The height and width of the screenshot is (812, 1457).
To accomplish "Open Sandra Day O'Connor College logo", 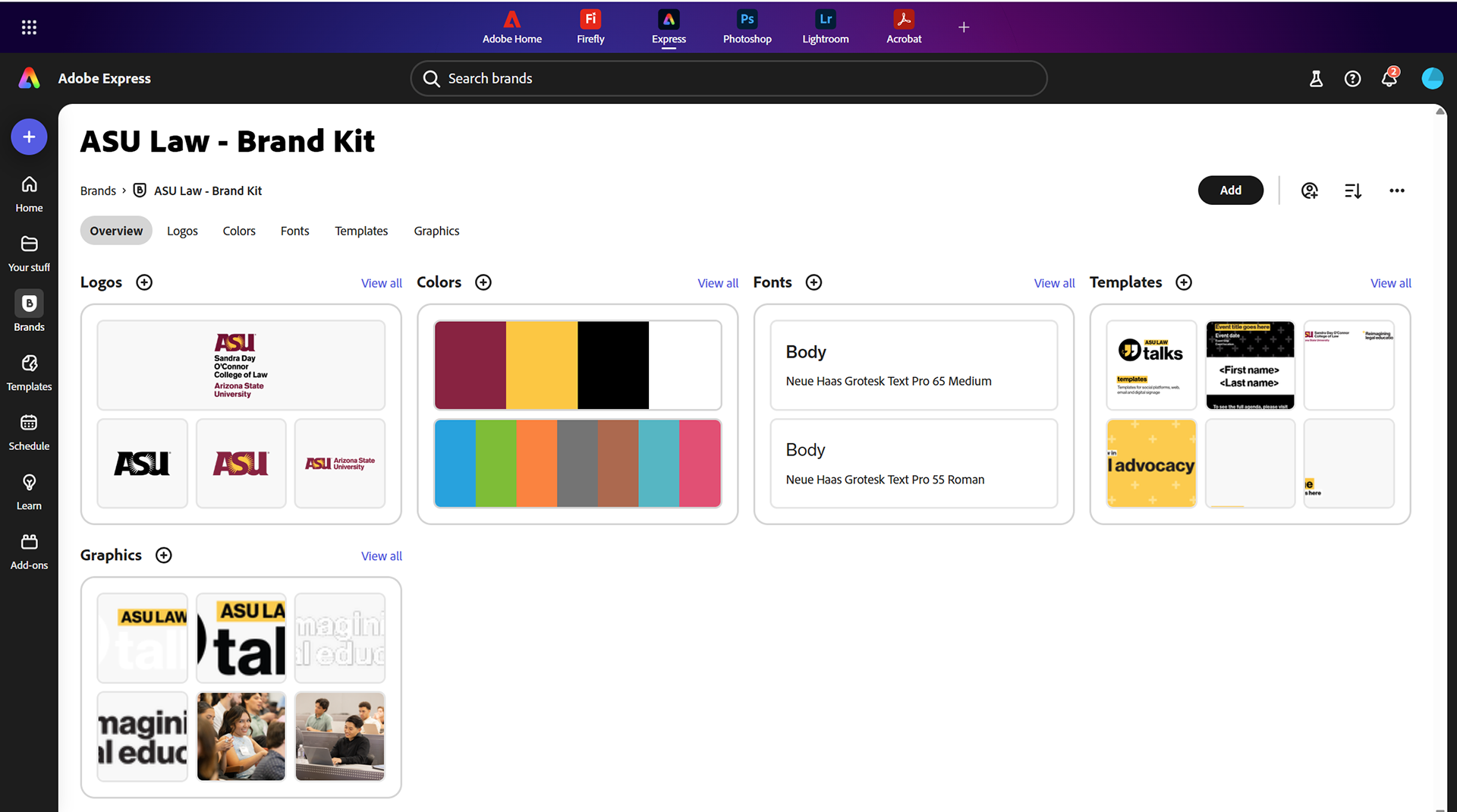I will [x=241, y=365].
